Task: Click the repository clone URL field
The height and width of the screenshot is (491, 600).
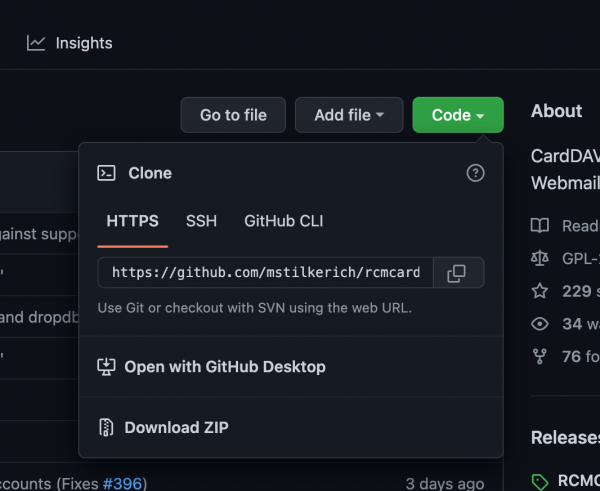Action: coord(266,272)
